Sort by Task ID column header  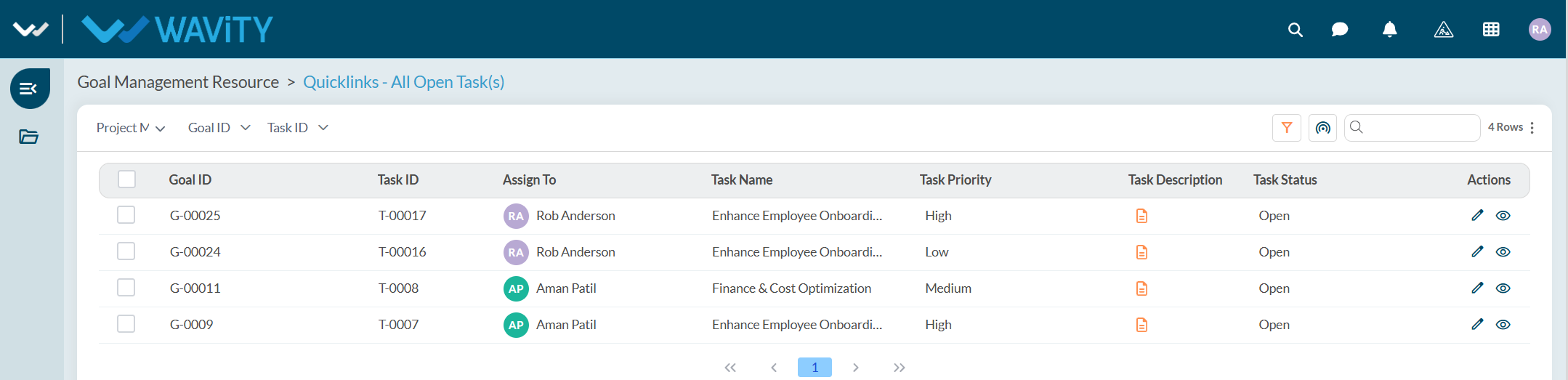398,179
